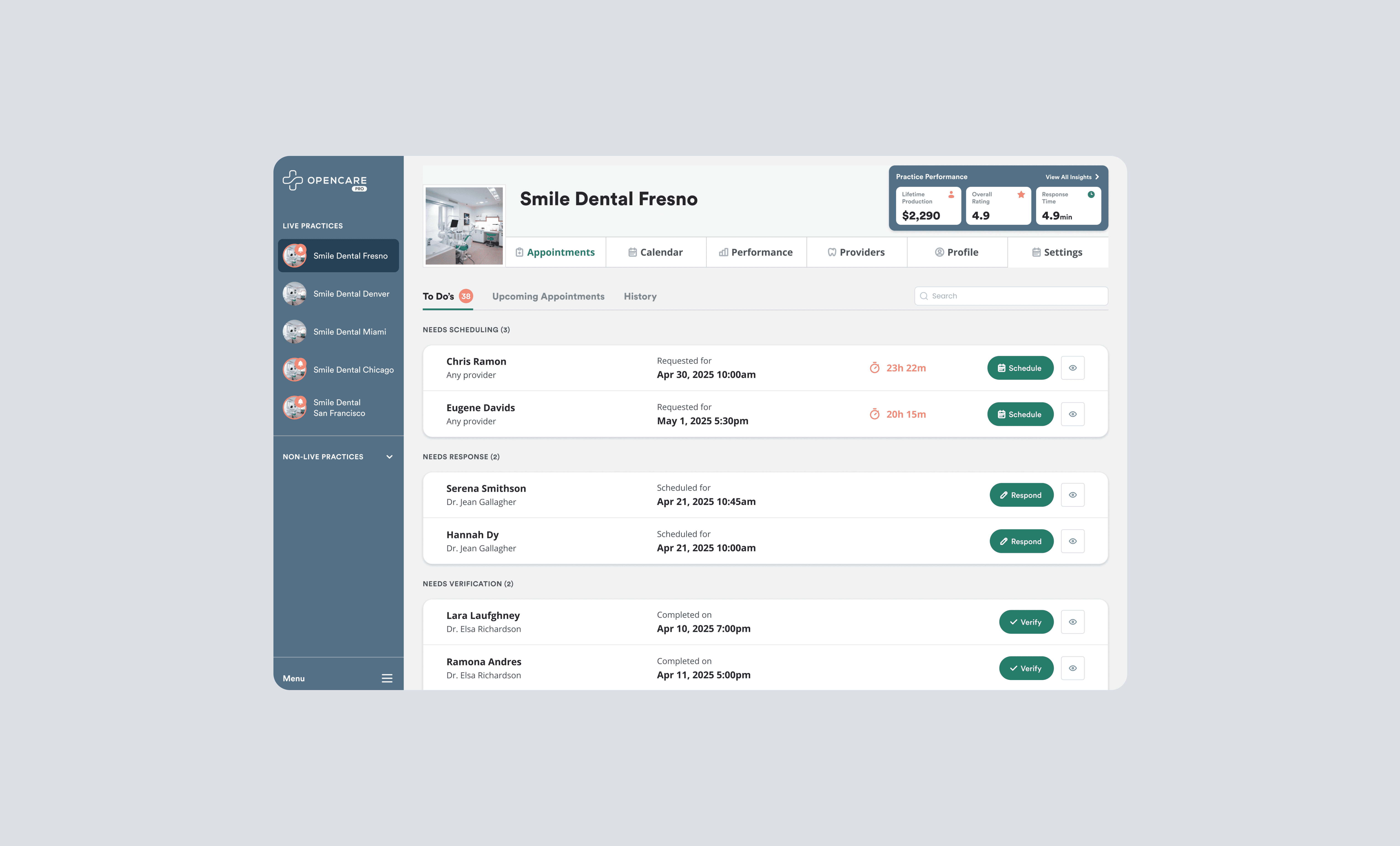Open the Upcoming Appointments tab
The width and height of the screenshot is (1400, 846).
(548, 296)
